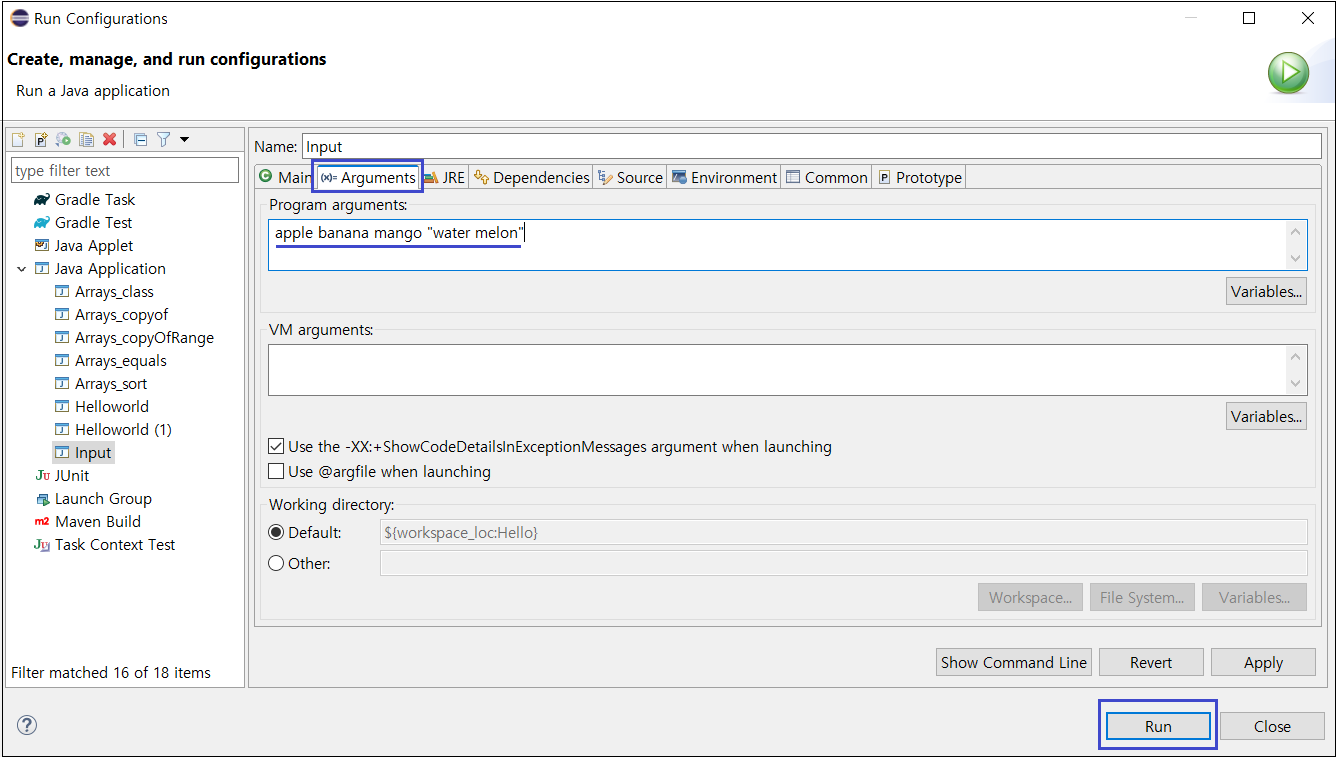Click the Close button
The image size is (1340, 761).
click(1272, 726)
